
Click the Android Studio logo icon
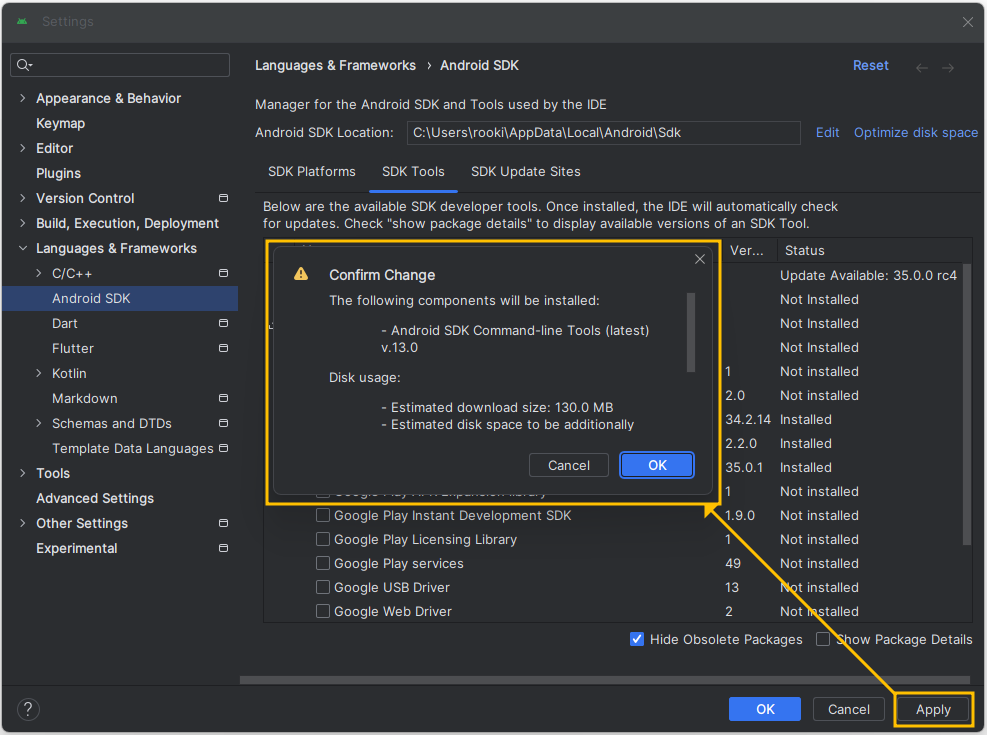(22, 21)
